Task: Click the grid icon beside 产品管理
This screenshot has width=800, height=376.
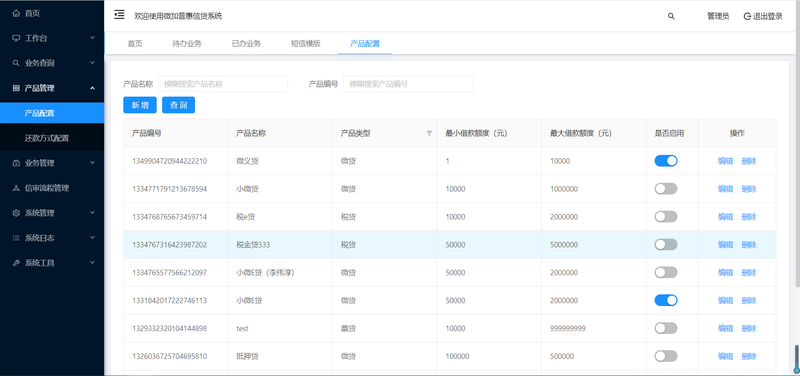Action: coord(16,88)
